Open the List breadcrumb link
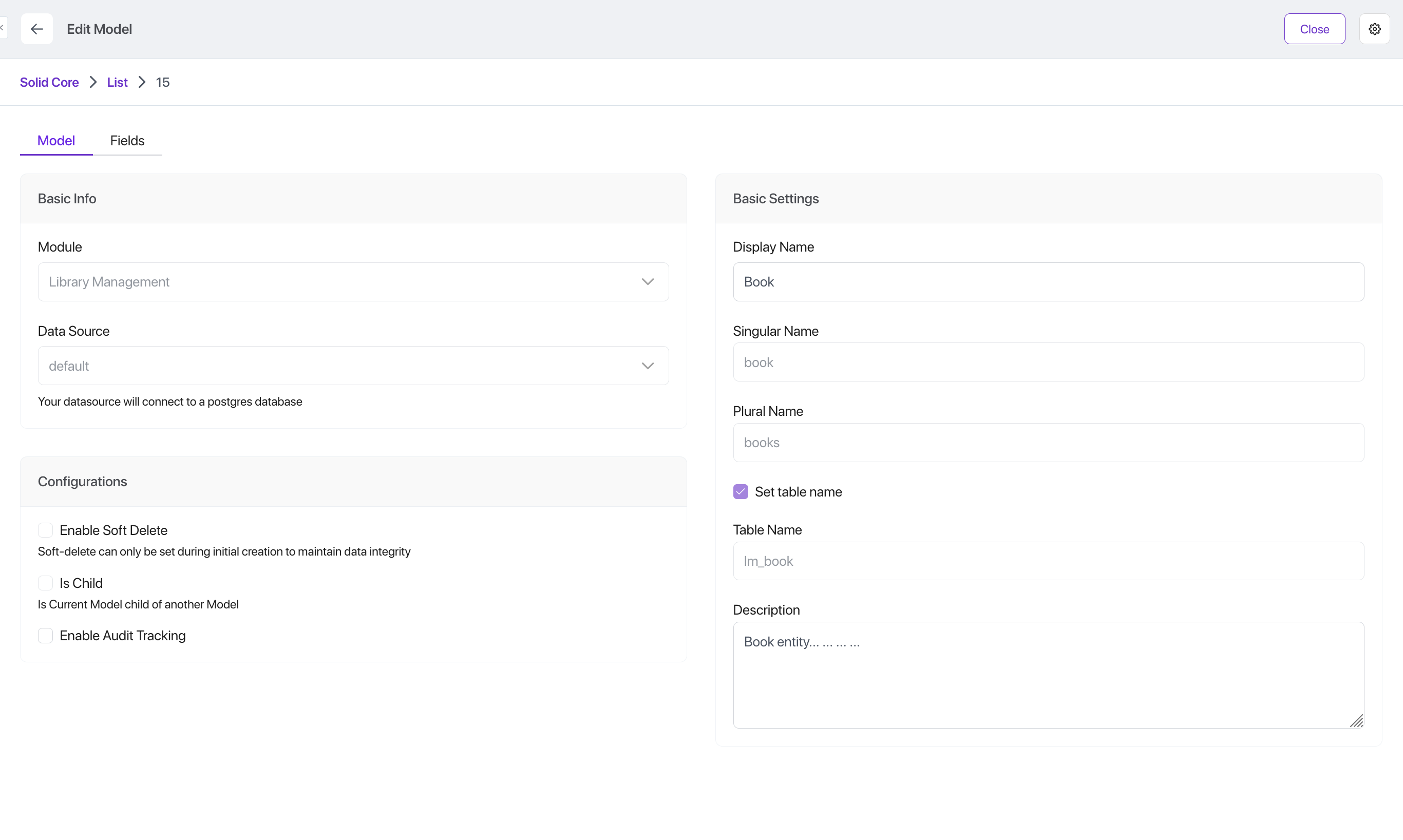 point(117,83)
